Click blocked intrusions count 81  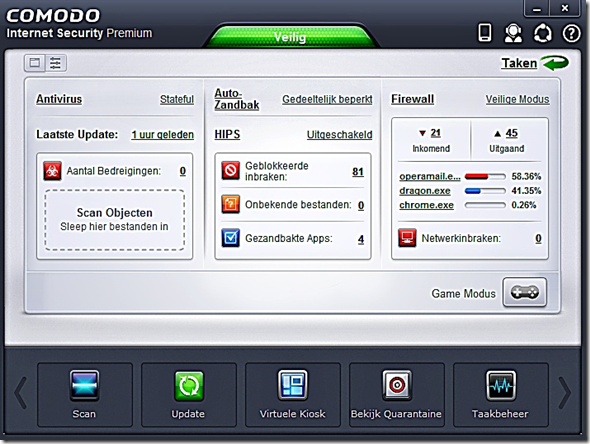(358, 172)
